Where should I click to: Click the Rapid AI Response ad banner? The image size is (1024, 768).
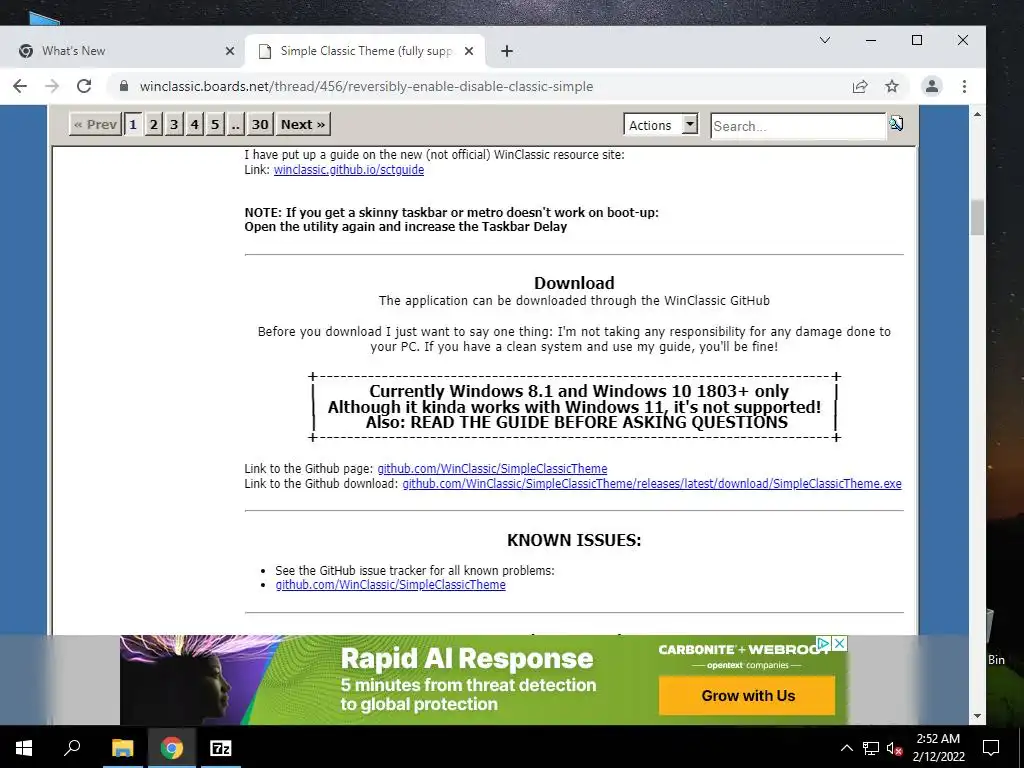point(483,680)
